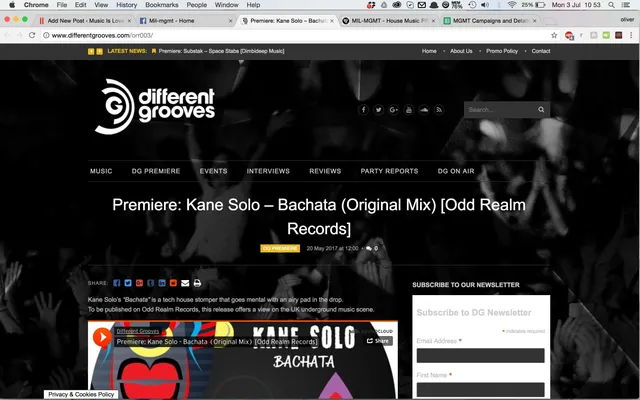Open the Bookmarks menu

tap(162, 5)
